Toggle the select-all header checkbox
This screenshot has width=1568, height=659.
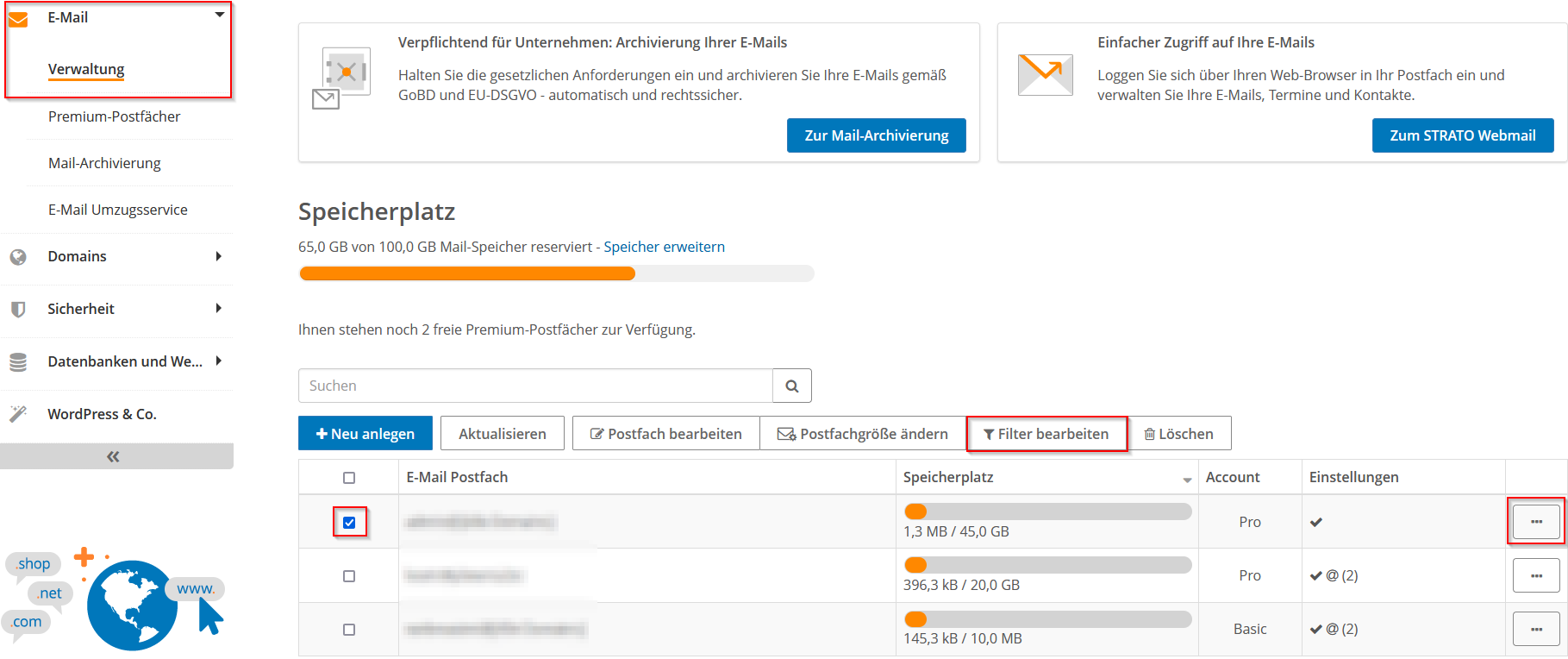349,478
